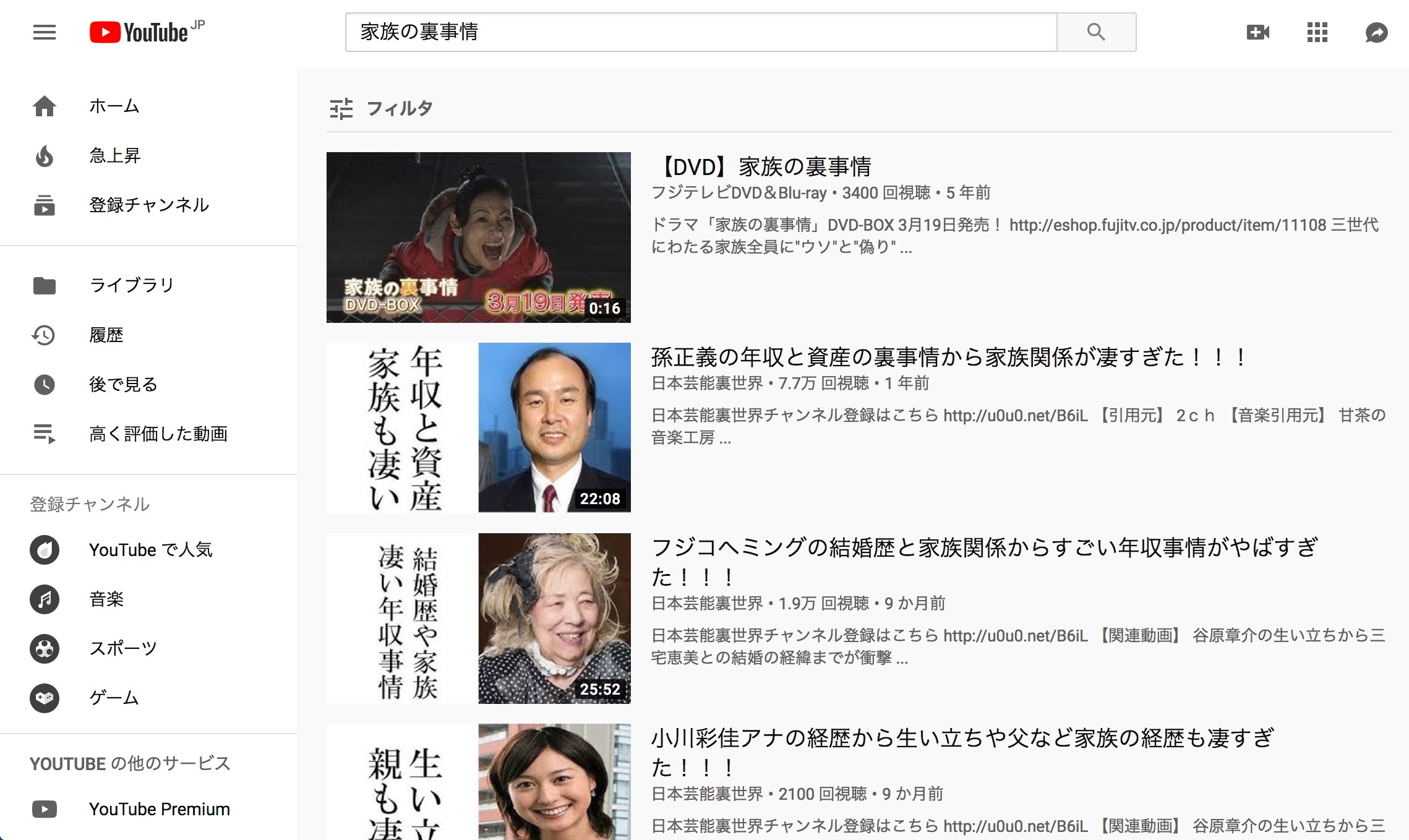Click the filter sliders icon
Screen dimensions: 1409x840
click(x=341, y=108)
